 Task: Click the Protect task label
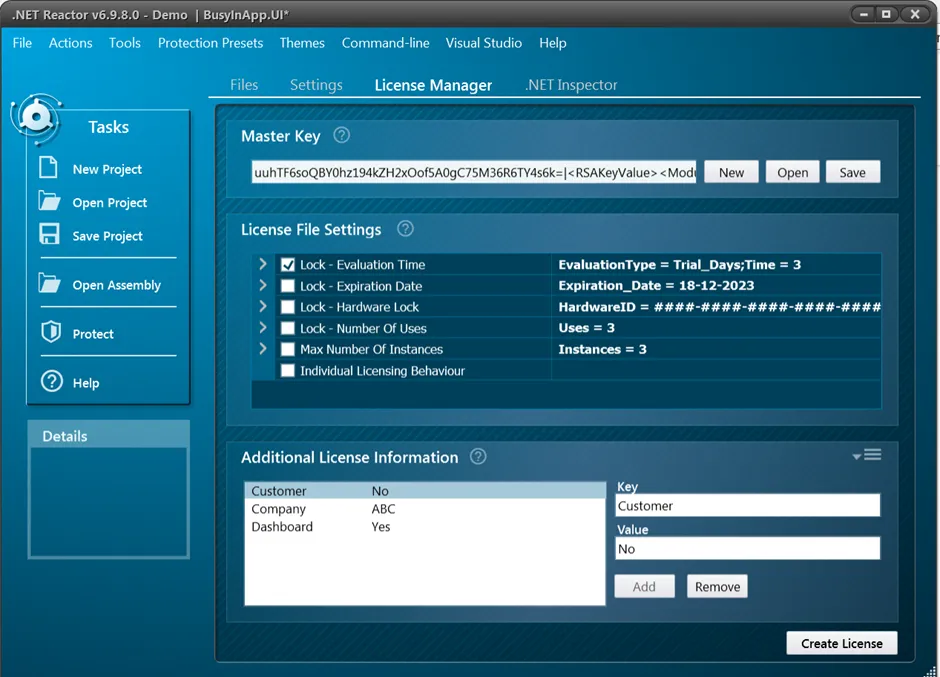93,334
